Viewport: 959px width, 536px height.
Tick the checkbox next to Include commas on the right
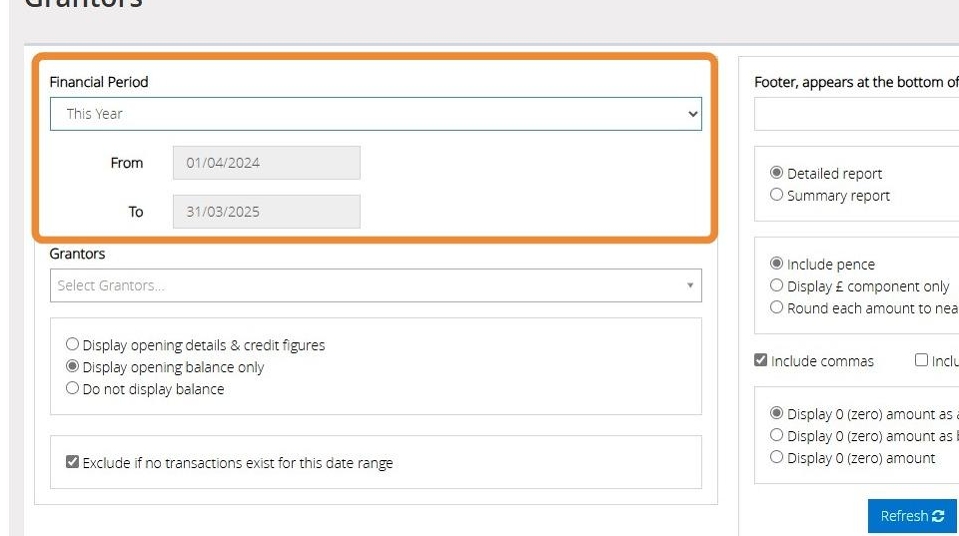point(921,360)
